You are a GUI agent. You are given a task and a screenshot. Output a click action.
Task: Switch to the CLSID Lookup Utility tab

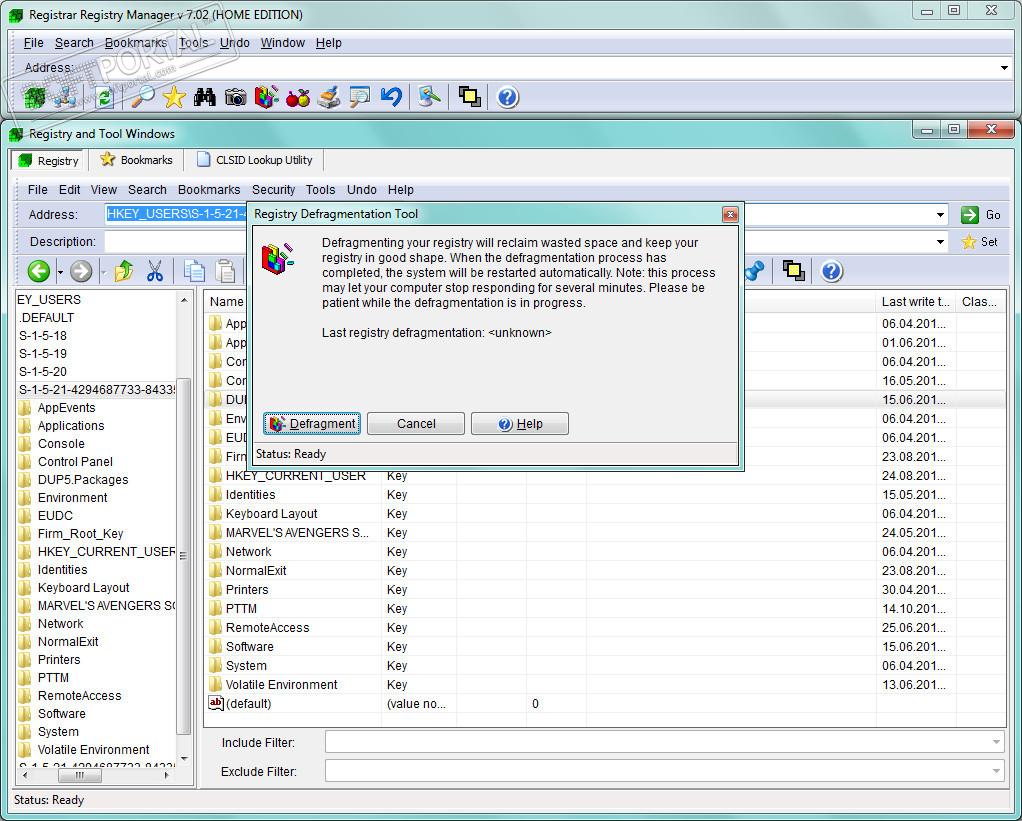tap(255, 160)
